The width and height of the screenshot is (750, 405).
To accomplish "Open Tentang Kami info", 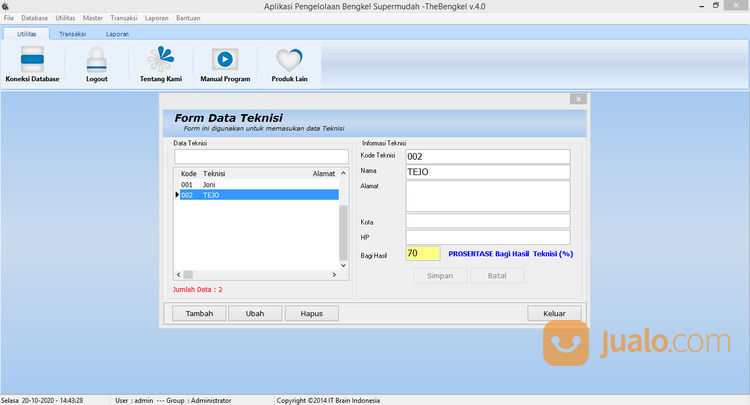I will (158, 61).
